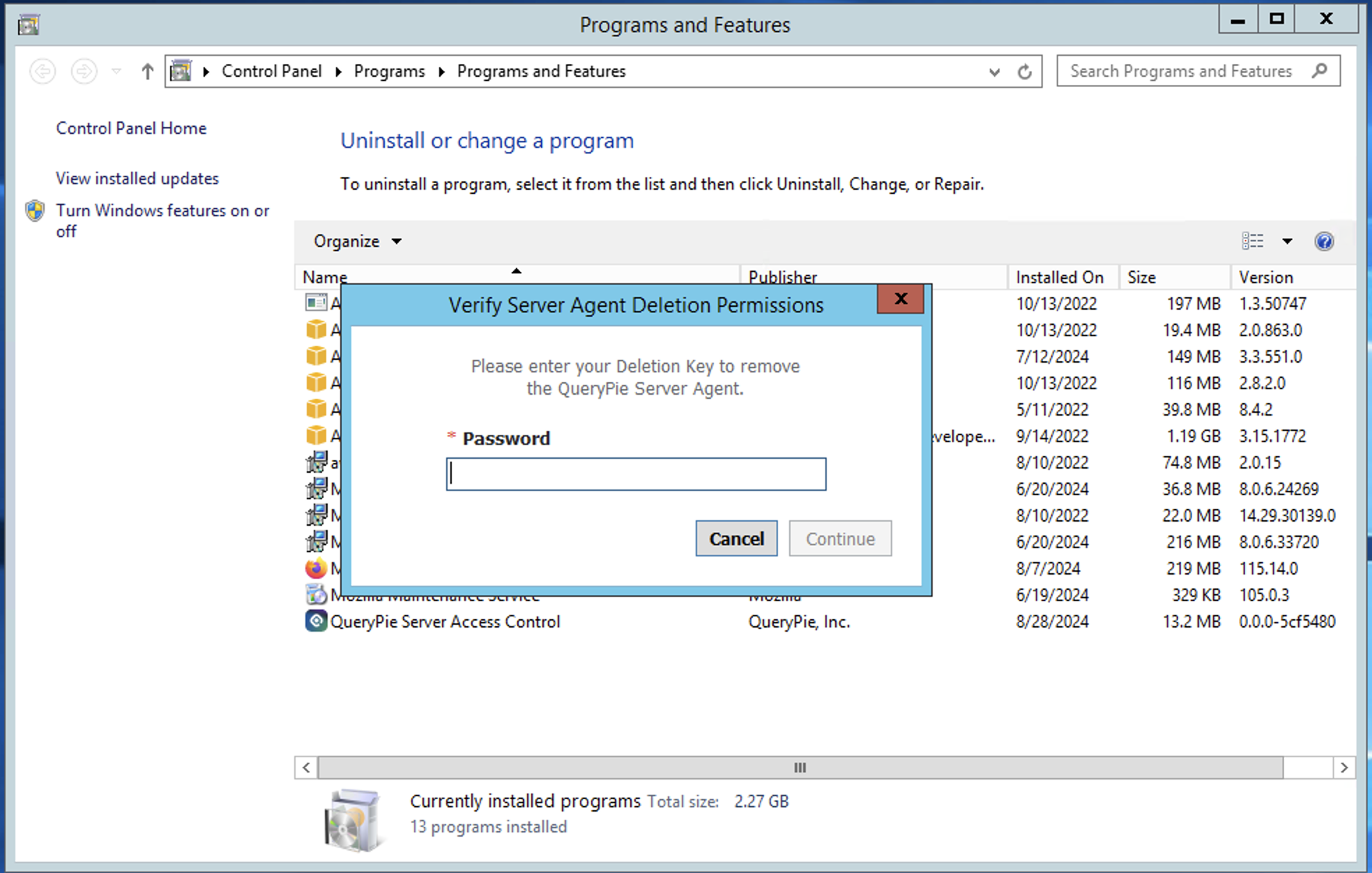The width and height of the screenshot is (1372, 873).
Task: Expand recent locations dropdown arrow
Action: point(116,71)
